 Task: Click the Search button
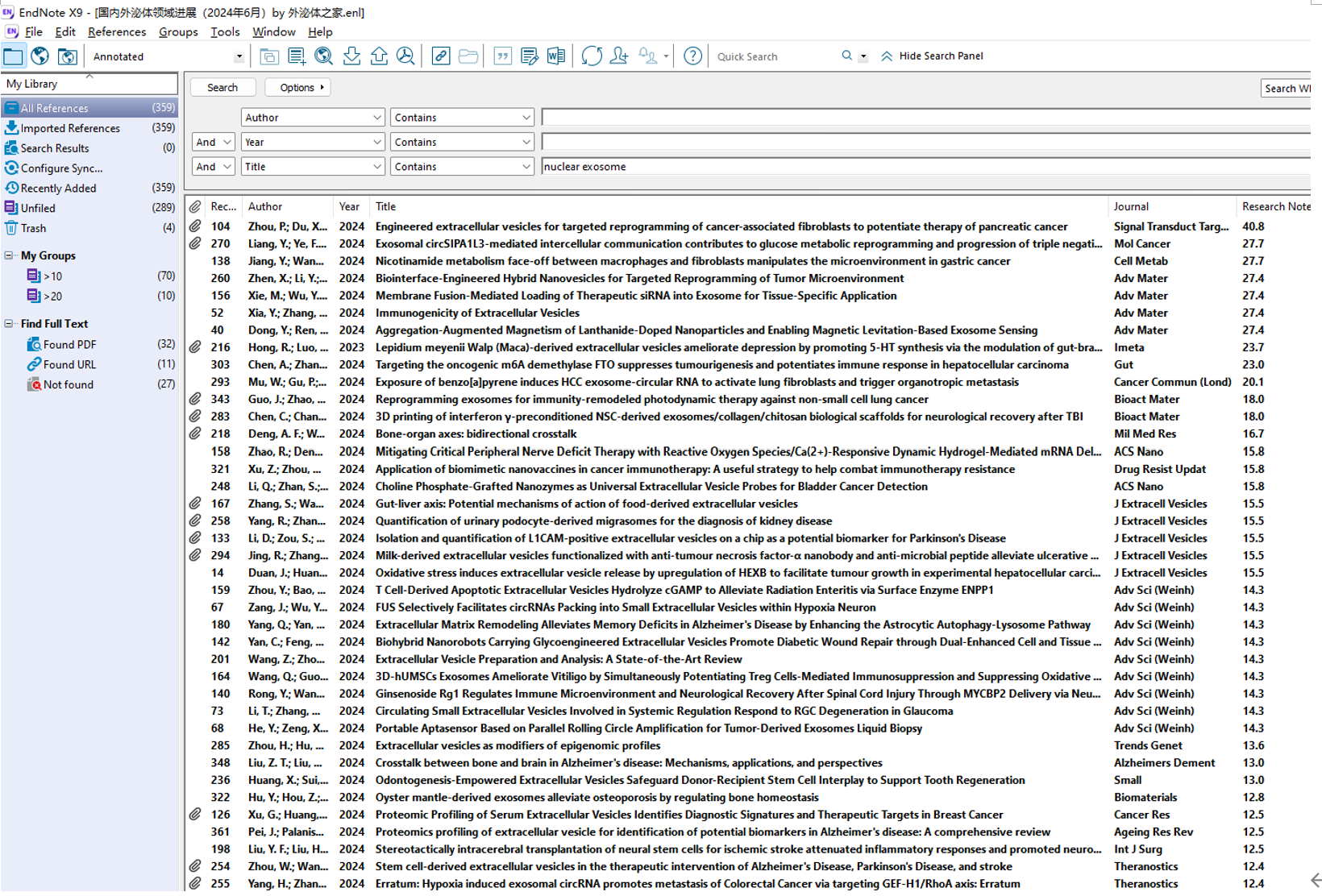pos(222,88)
